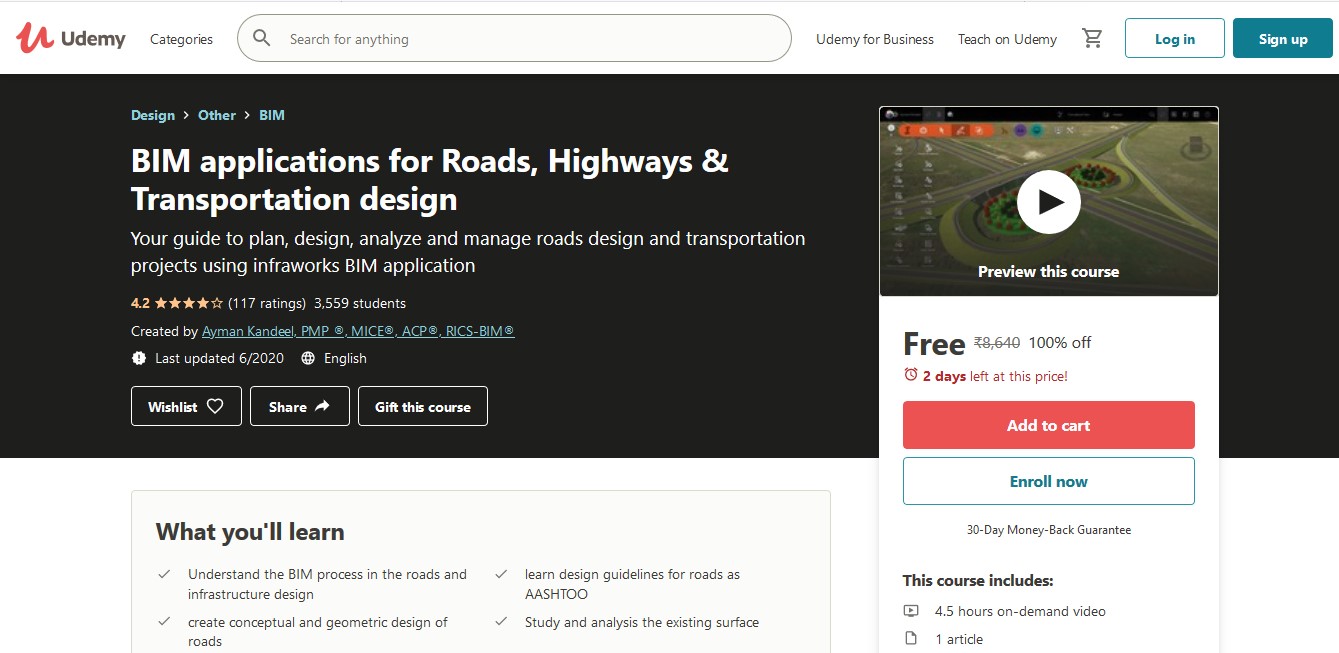The height and width of the screenshot is (653, 1339).
Task: Click the Share button
Action: tap(299, 406)
